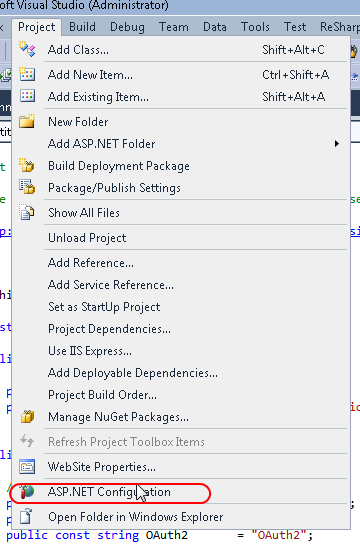Click the Build Deployment Package icon
This screenshot has width=360, height=546.
click(27, 165)
